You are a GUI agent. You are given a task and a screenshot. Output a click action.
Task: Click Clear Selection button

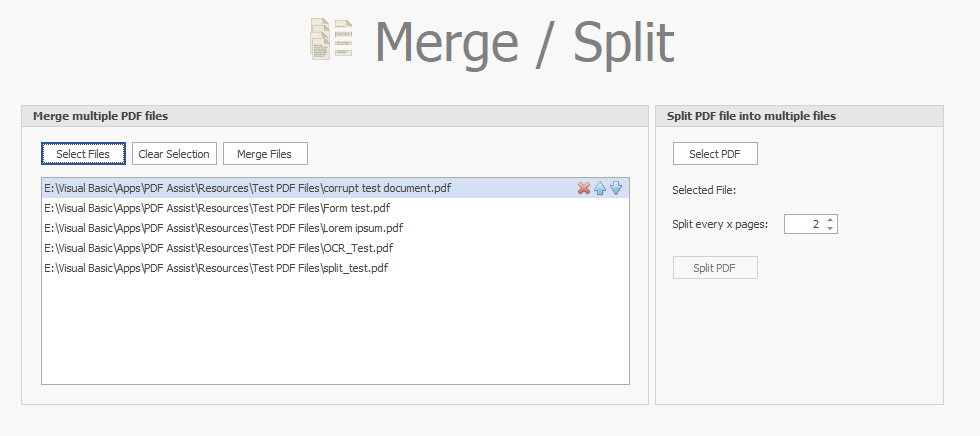pos(174,154)
